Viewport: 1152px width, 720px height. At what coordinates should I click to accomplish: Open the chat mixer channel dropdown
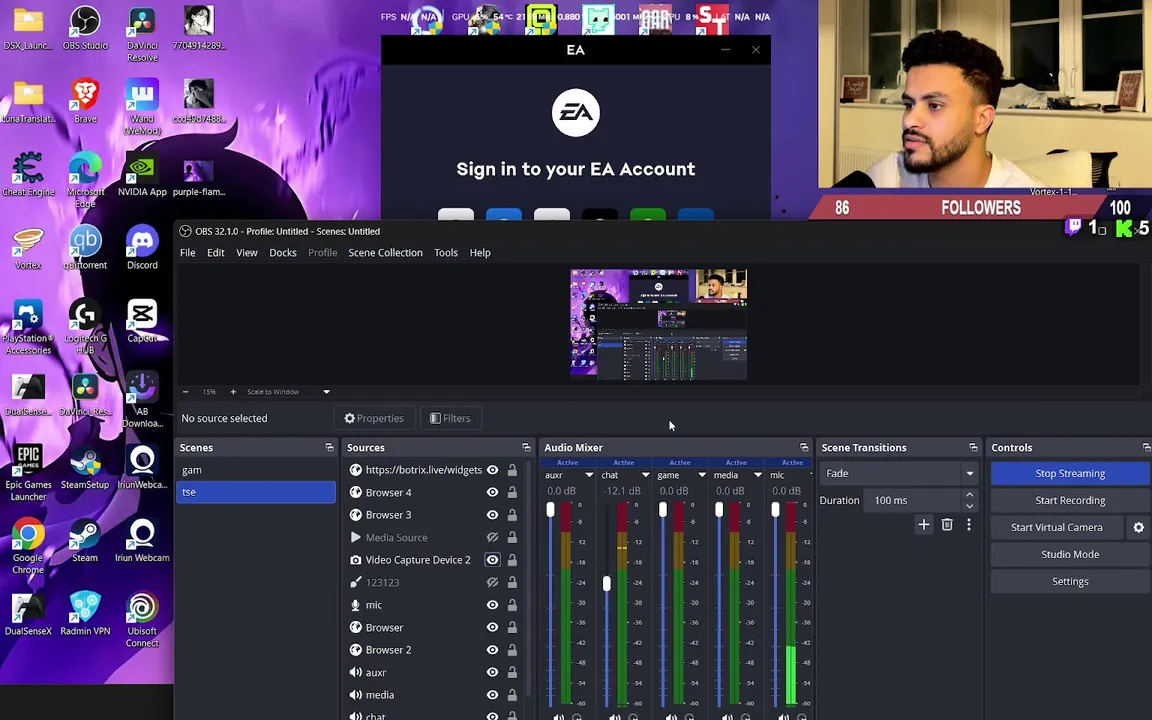point(646,475)
